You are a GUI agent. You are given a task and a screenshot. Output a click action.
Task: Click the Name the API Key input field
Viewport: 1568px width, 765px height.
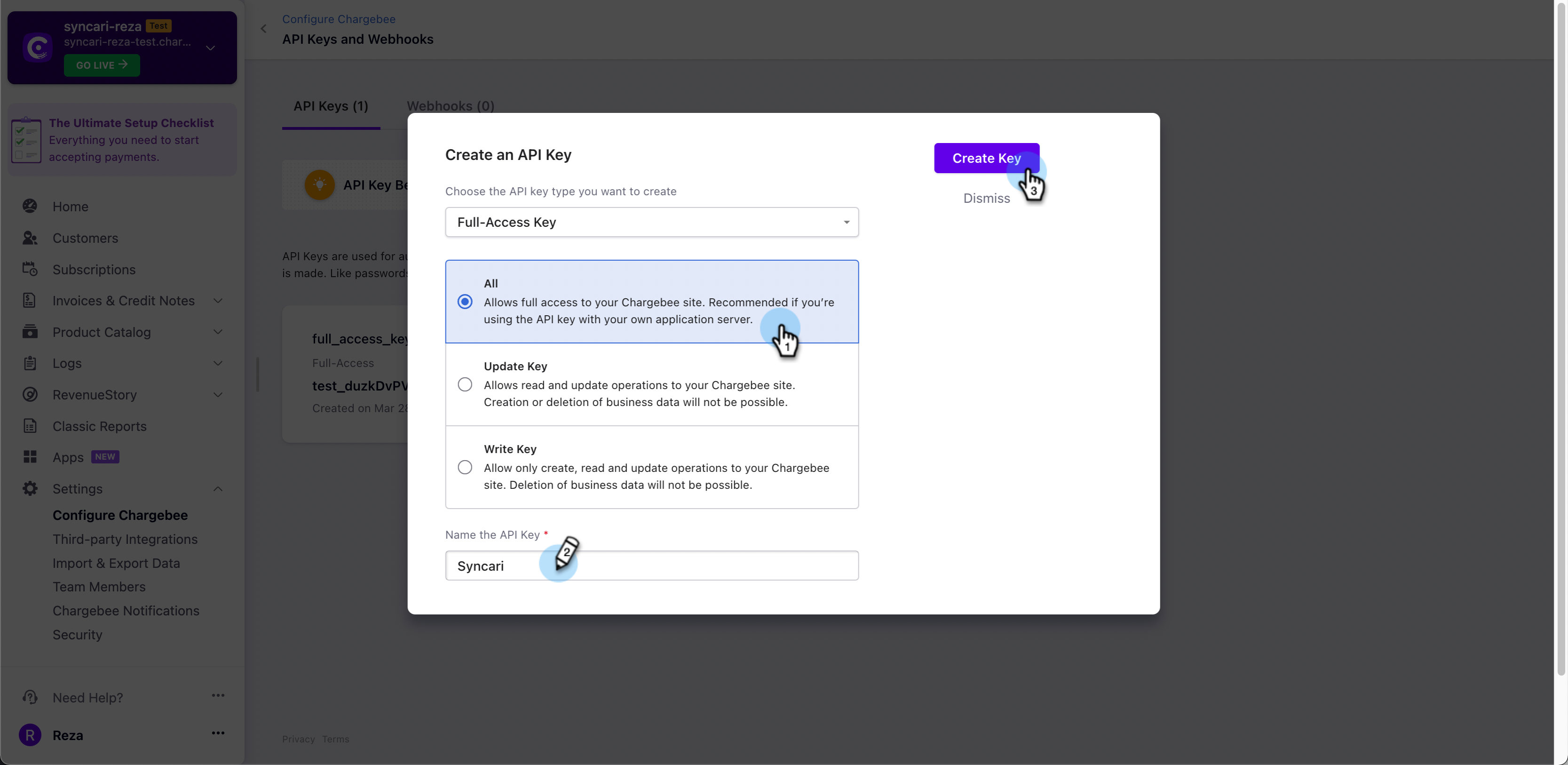651,566
